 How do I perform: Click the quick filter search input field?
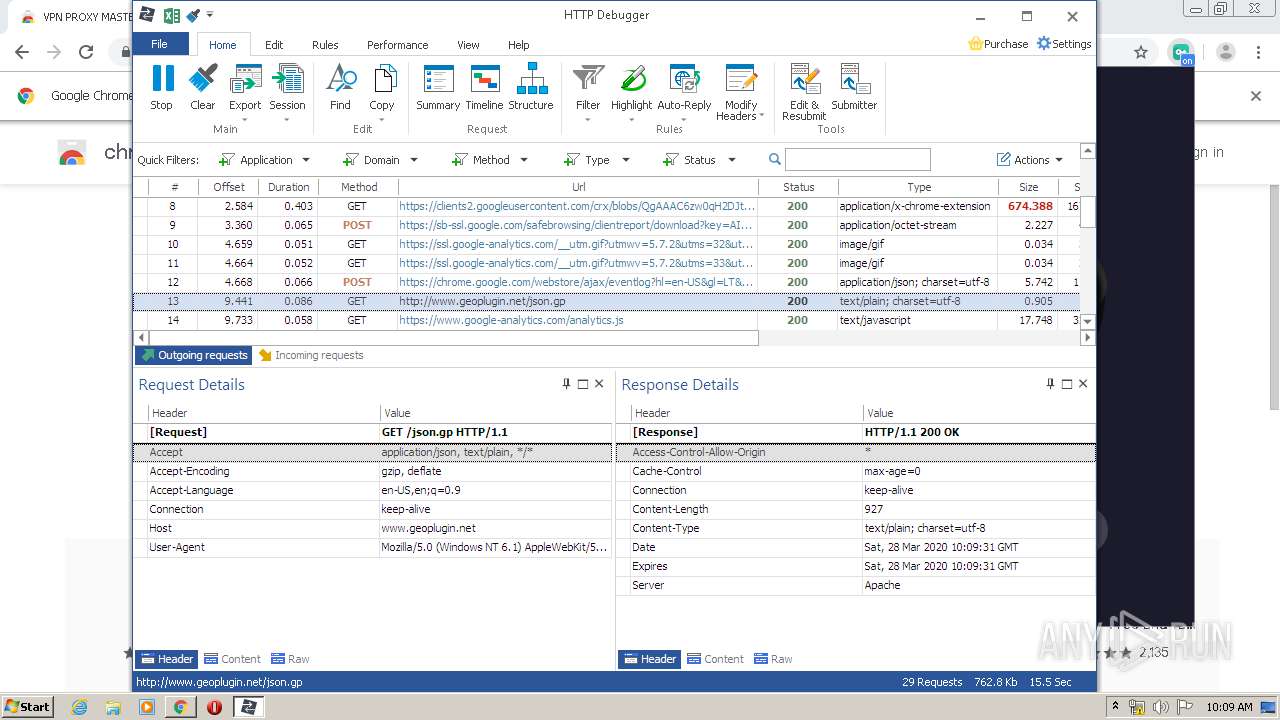[x=858, y=160]
